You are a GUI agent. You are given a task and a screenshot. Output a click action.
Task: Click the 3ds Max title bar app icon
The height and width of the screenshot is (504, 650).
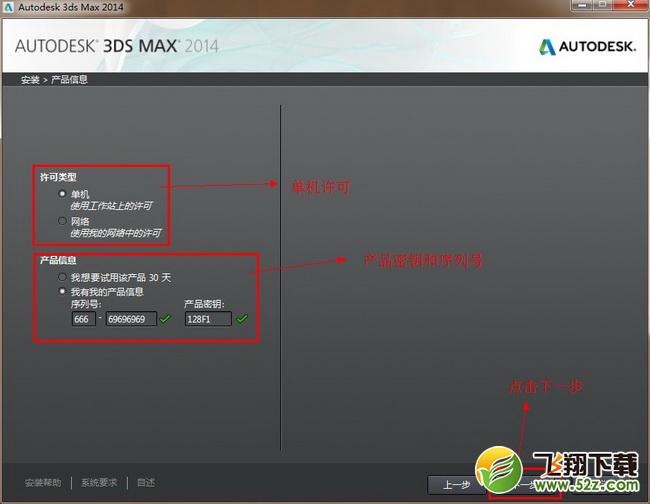(8, 7)
